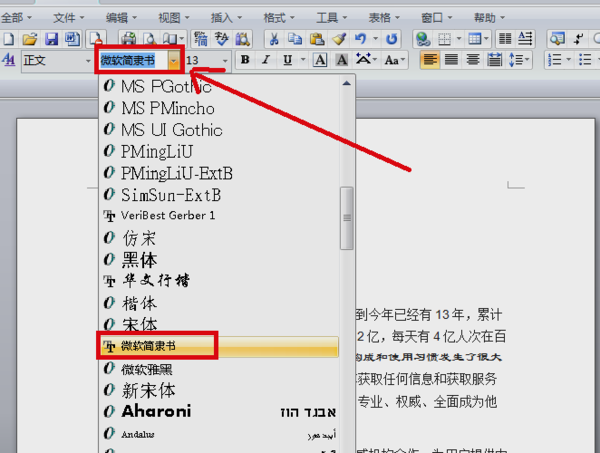Screen dimensions: 600x453
Task: Click the font list scrollbar thumb
Action: [x=347, y=218]
